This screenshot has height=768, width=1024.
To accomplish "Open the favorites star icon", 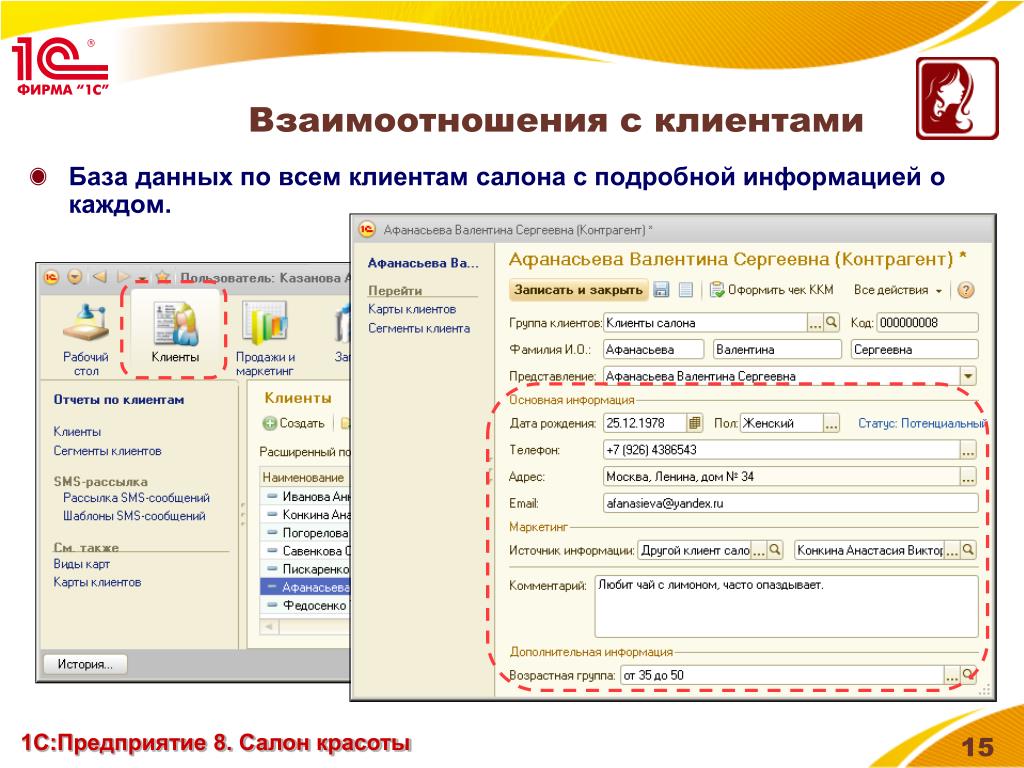I will (x=163, y=277).
